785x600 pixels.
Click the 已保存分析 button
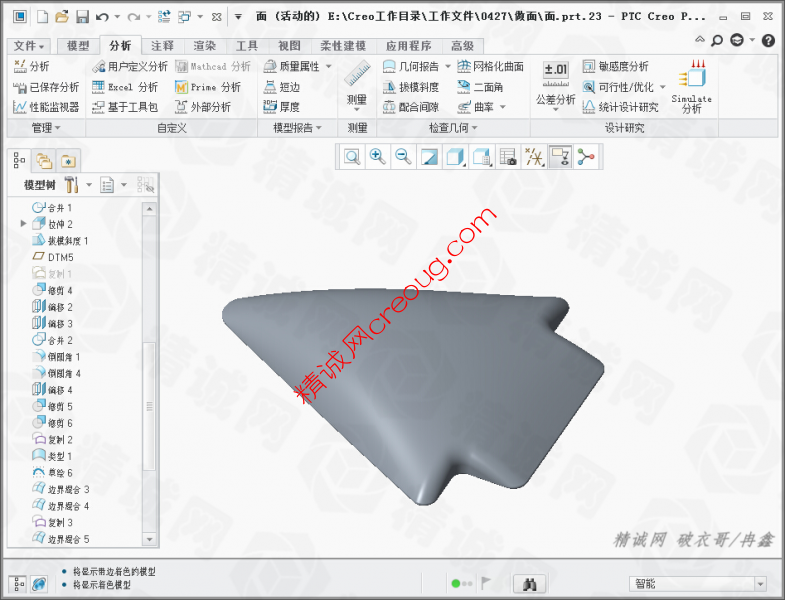click(x=46, y=87)
